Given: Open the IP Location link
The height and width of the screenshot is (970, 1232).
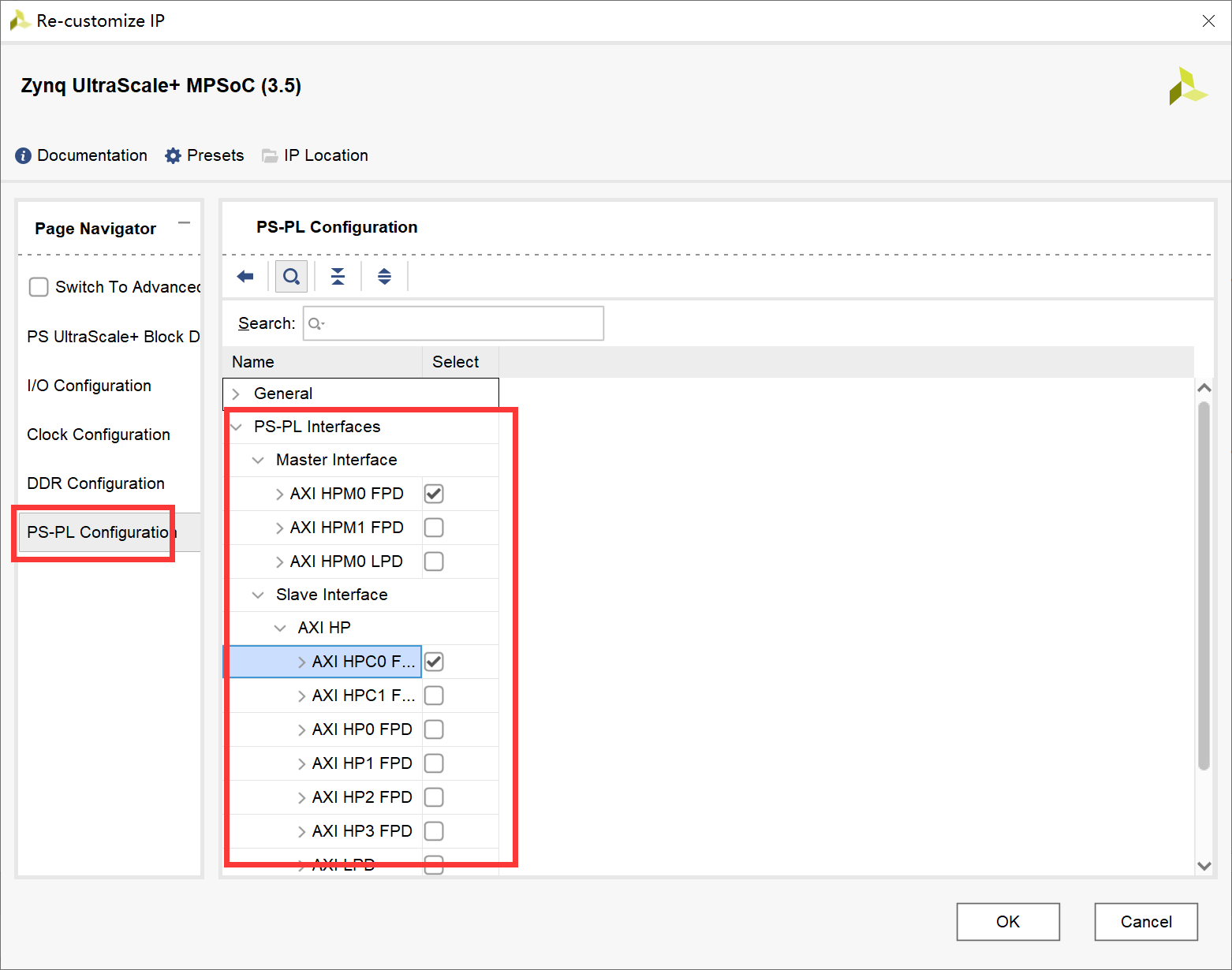Looking at the screenshot, I should [326, 155].
